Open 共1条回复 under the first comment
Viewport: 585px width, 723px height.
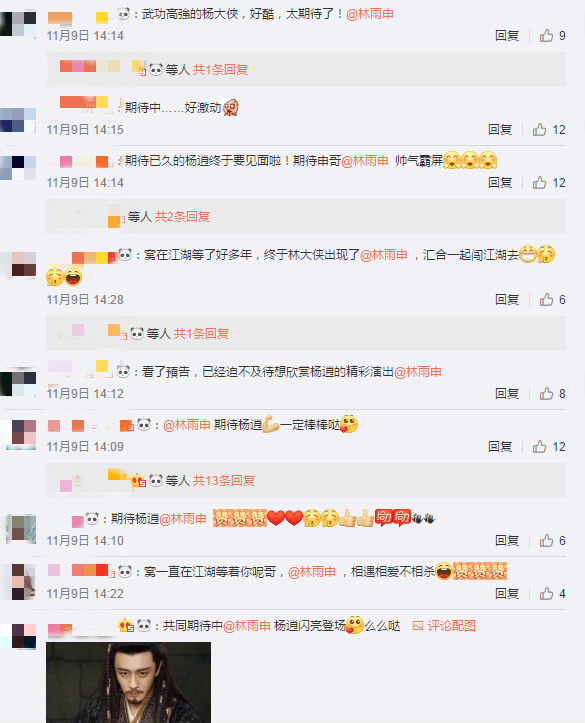[x=220, y=70]
